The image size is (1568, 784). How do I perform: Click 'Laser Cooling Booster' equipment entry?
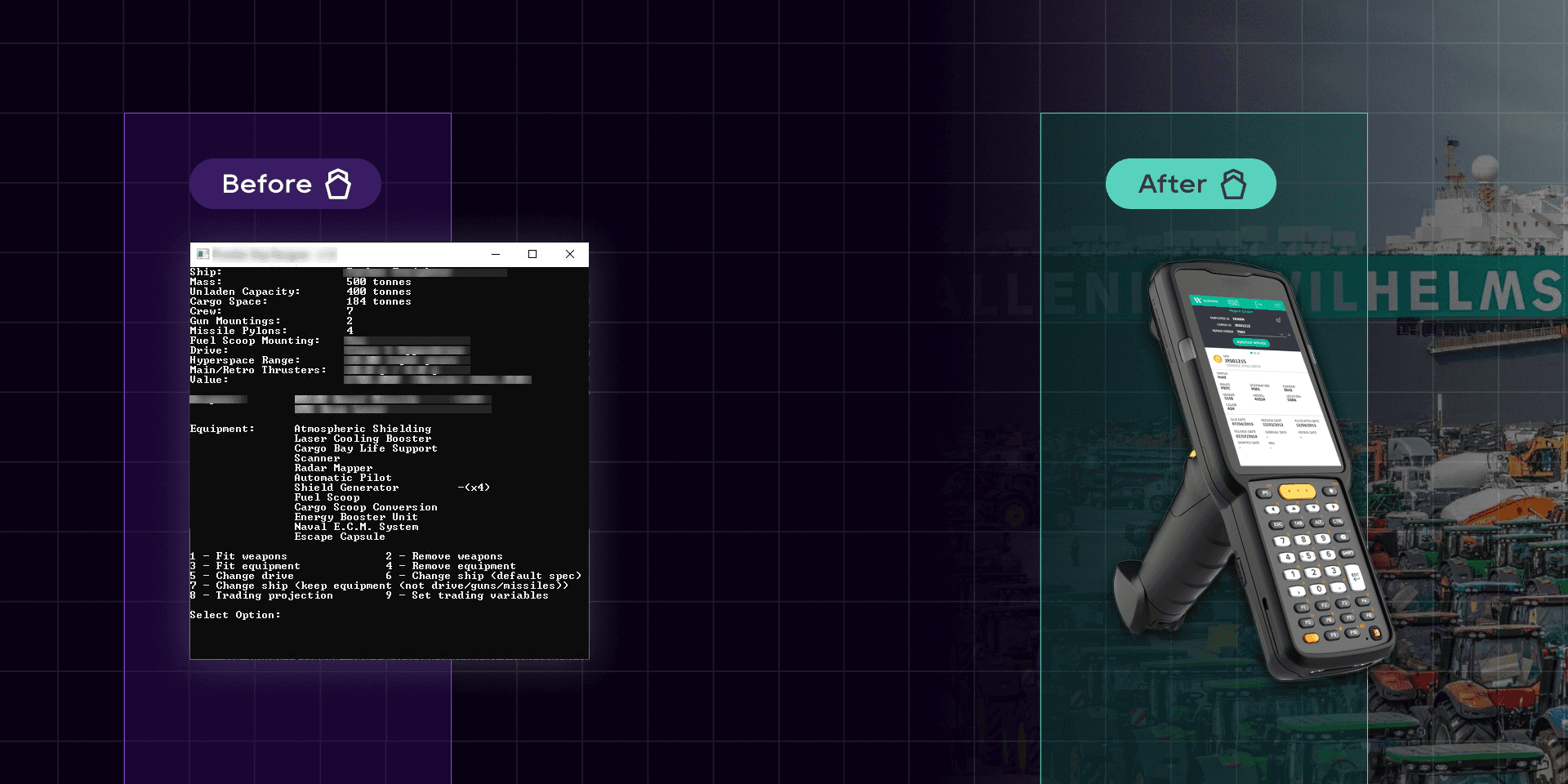point(363,439)
